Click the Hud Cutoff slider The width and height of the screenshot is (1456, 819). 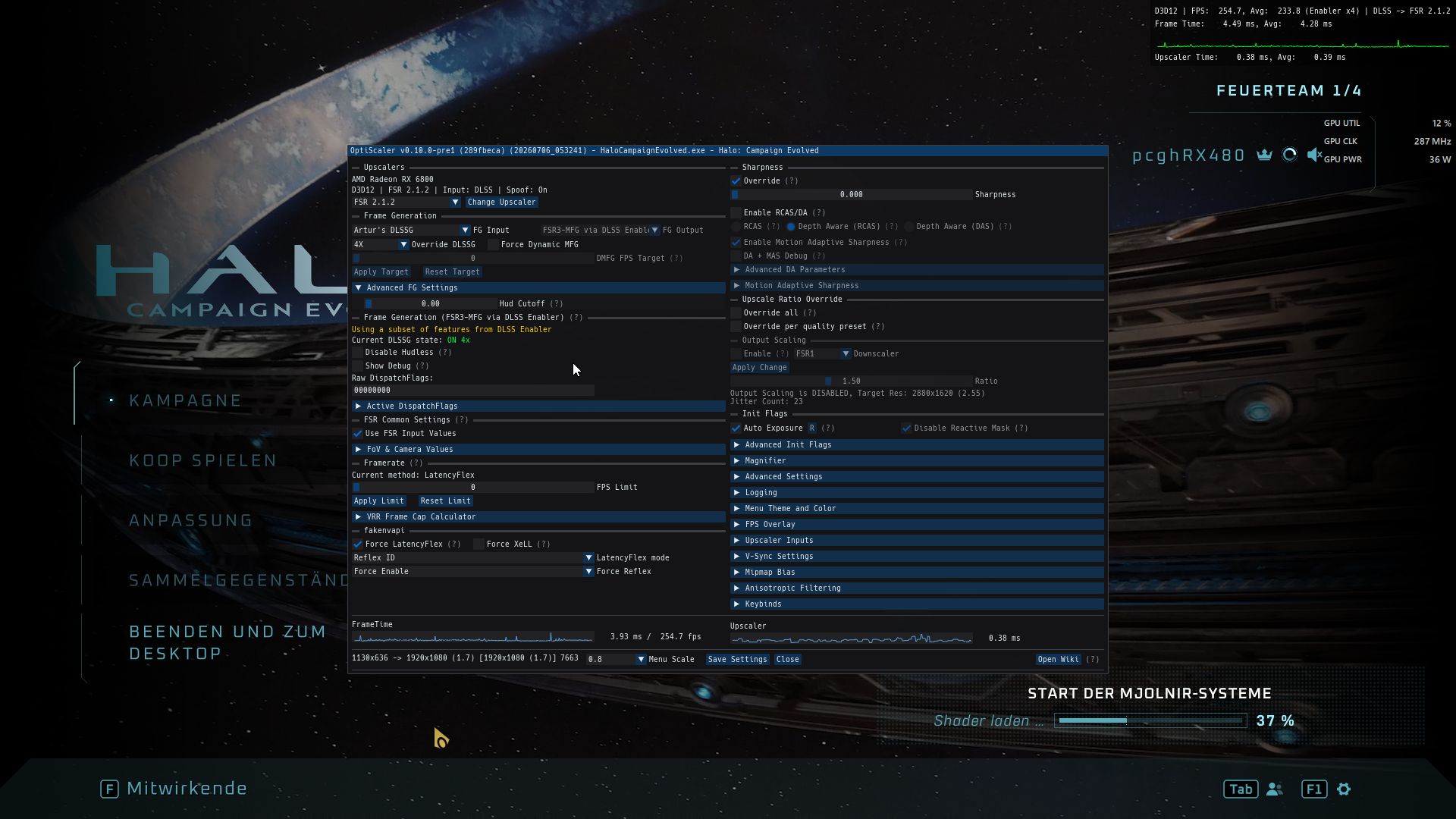(x=430, y=304)
